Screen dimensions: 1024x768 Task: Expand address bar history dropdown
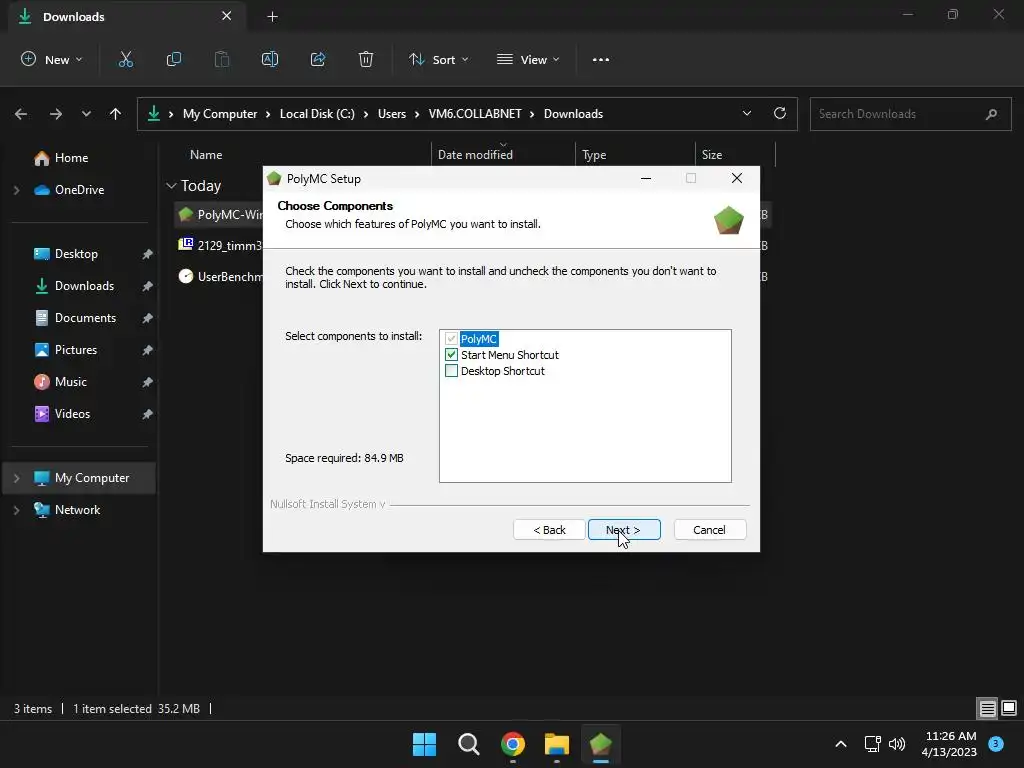746,113
